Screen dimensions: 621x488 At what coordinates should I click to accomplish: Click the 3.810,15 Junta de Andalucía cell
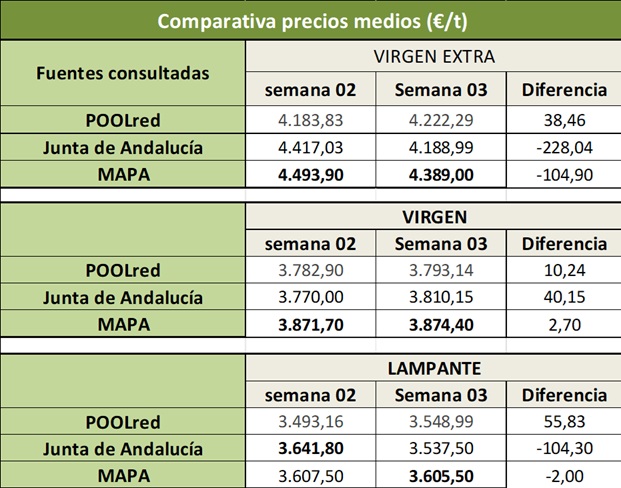(x=440, y=297)
